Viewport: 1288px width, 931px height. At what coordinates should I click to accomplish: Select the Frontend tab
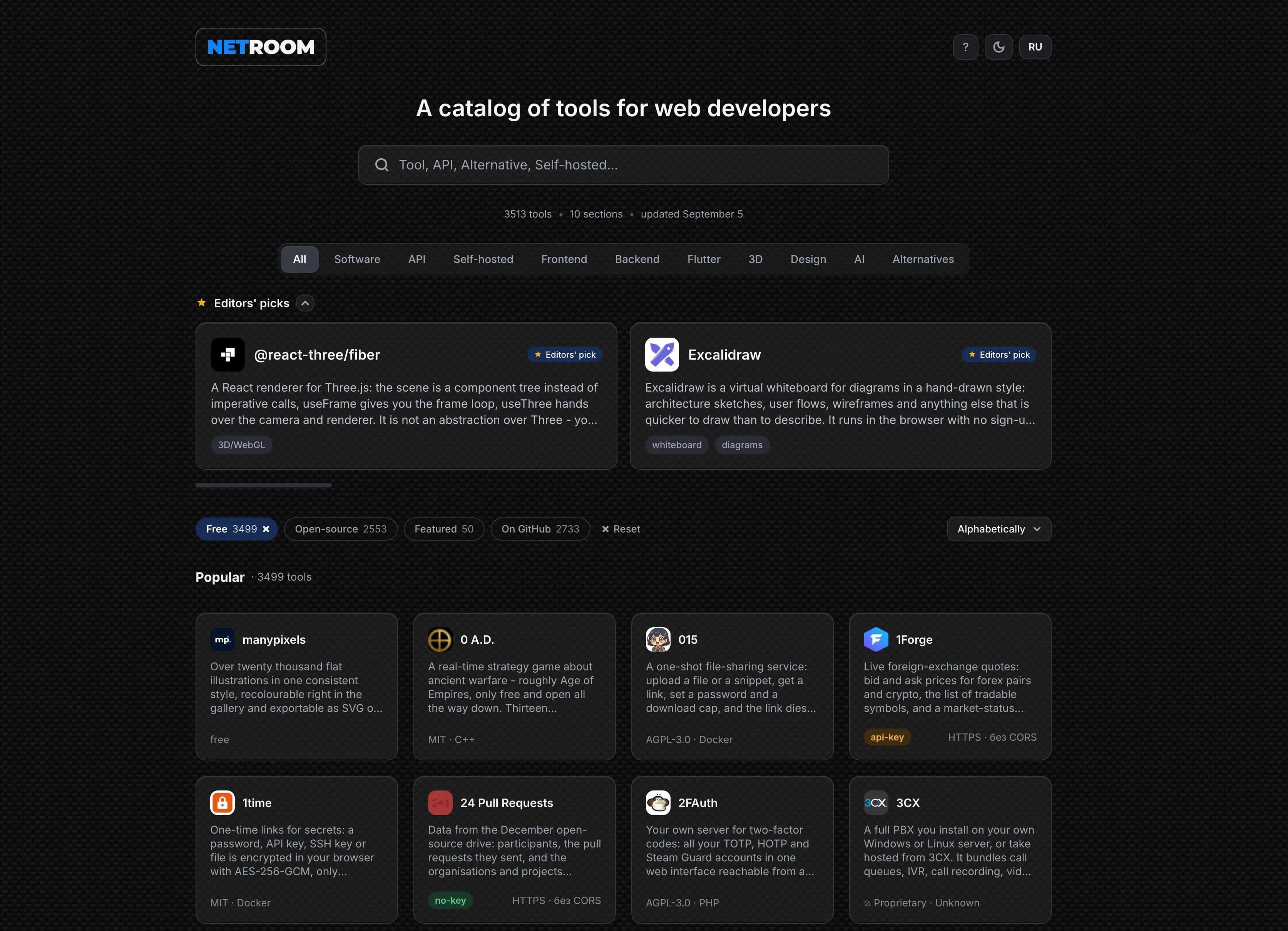pos(564,259)
